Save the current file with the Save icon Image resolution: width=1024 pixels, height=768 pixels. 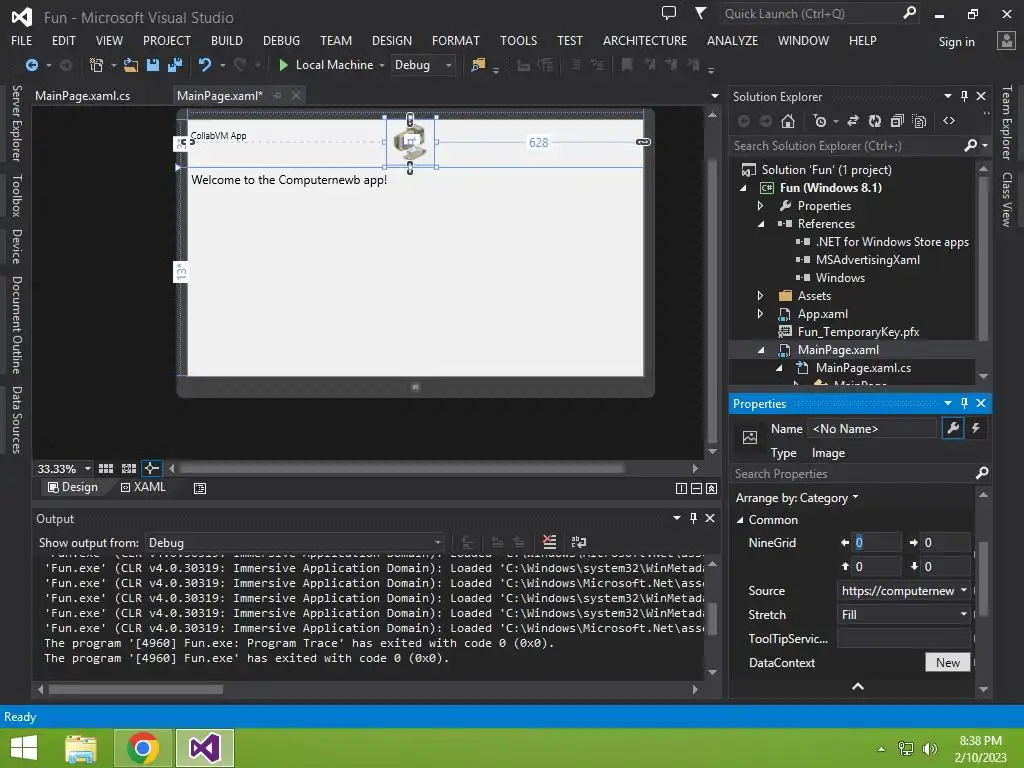[x=153, y=65]
